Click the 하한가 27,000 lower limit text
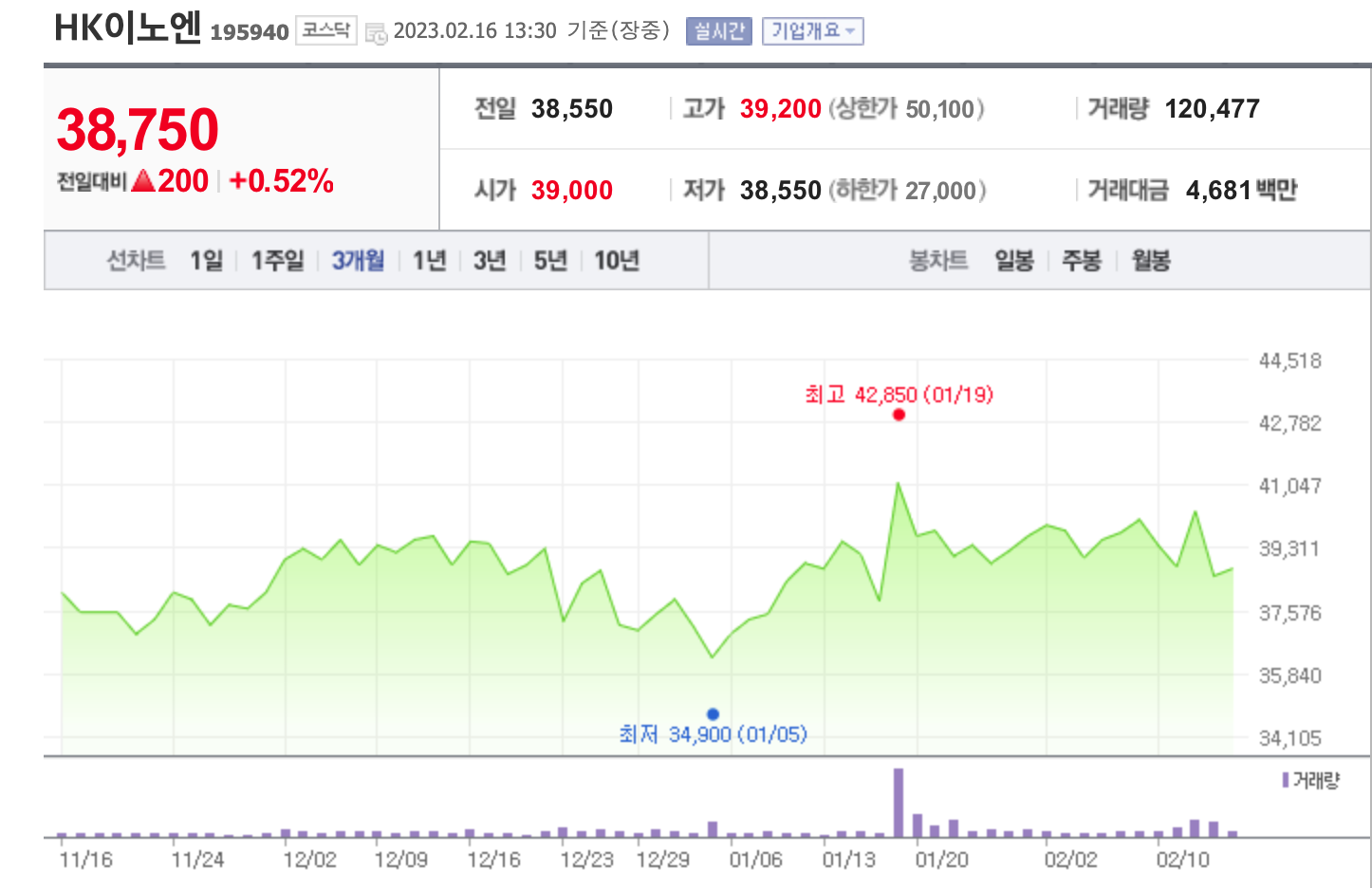This screenshot has width=1372, height=888. pyautogui.click(x=908, y=191)
